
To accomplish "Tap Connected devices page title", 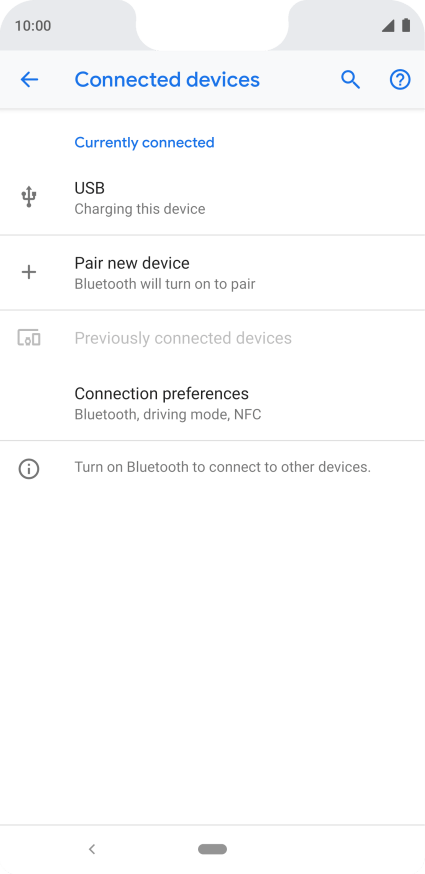I will 167,80.
